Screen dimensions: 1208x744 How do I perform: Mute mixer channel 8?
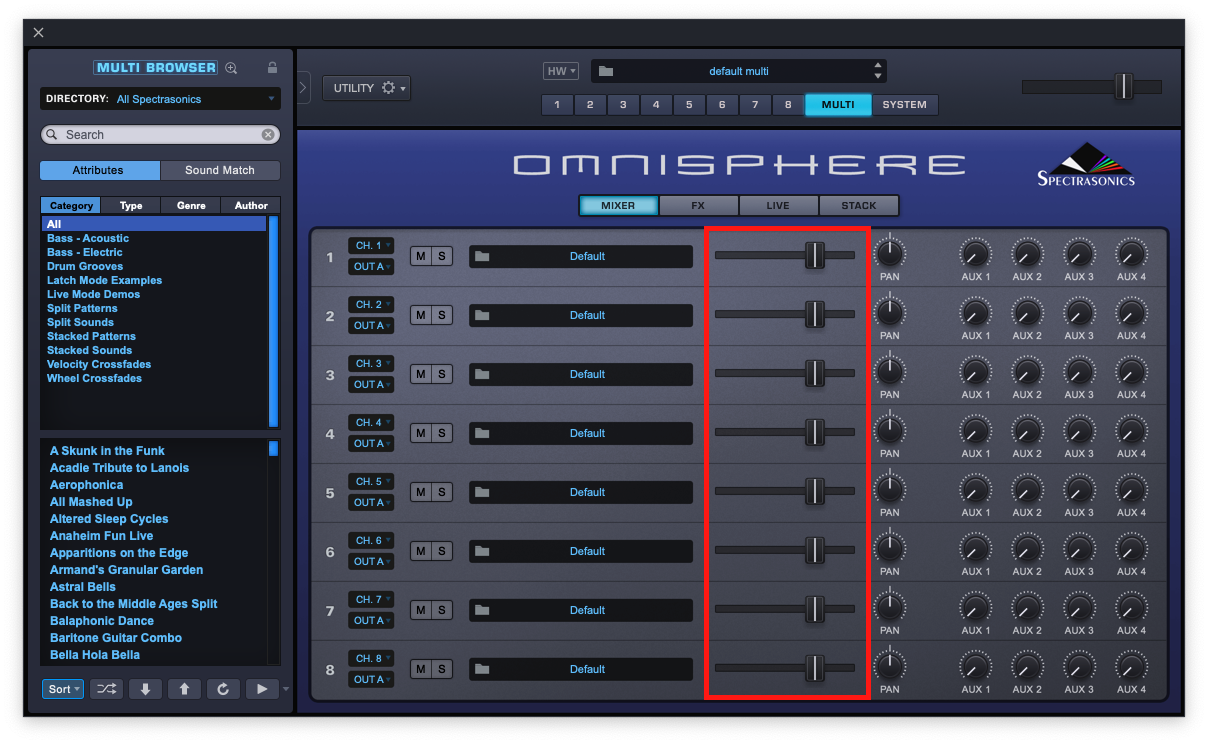(x=421, y=669)
